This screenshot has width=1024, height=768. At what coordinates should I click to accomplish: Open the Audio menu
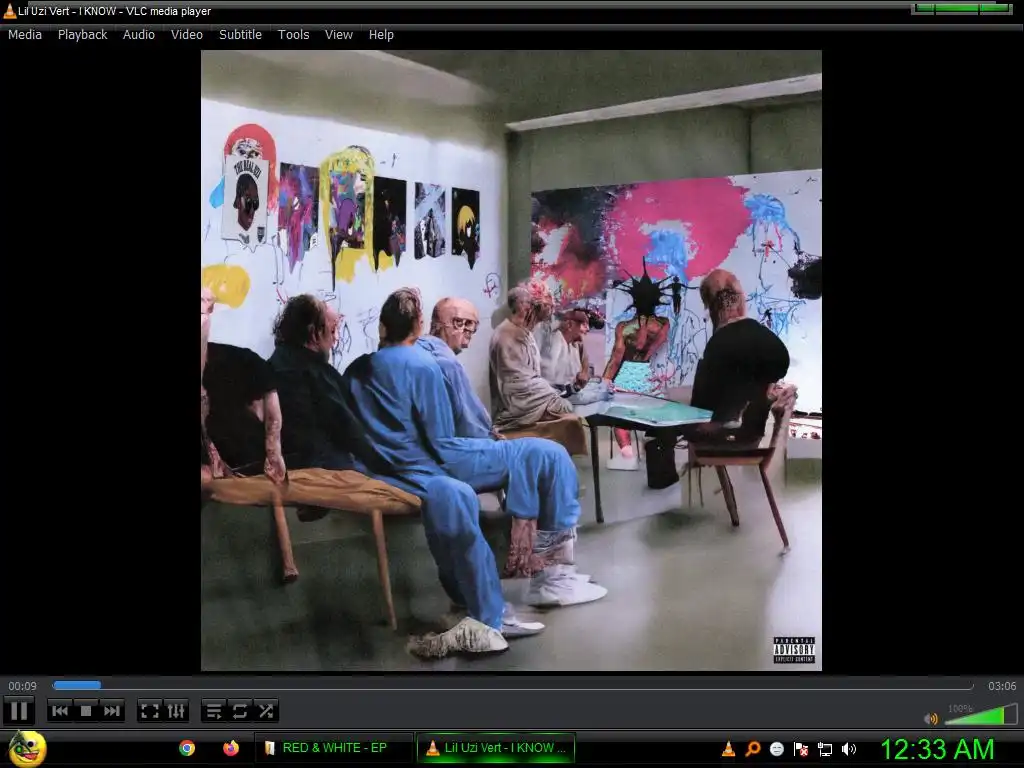point(138,35)
